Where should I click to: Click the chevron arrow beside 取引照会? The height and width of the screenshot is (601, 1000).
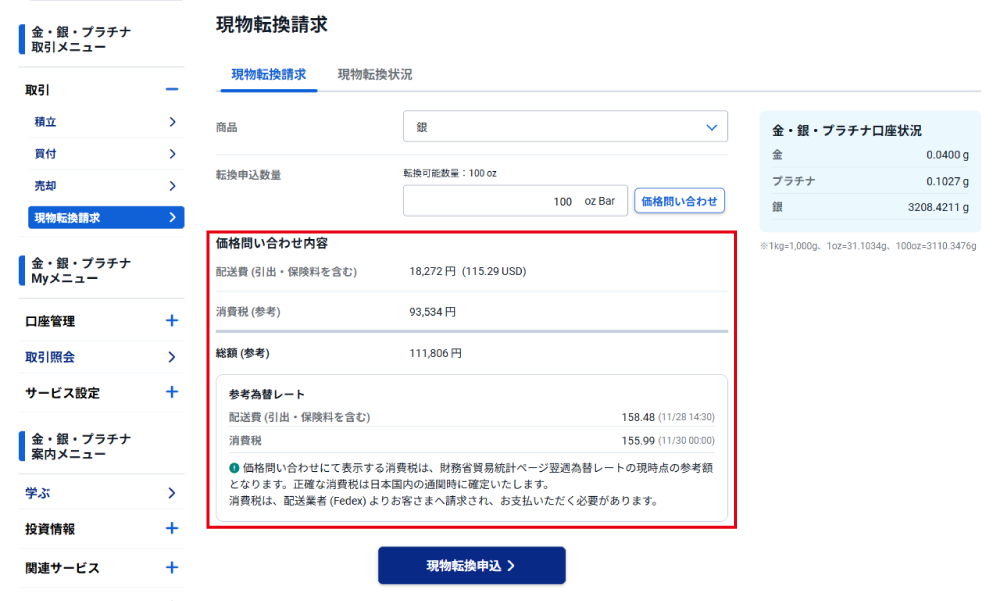[172, 357]
